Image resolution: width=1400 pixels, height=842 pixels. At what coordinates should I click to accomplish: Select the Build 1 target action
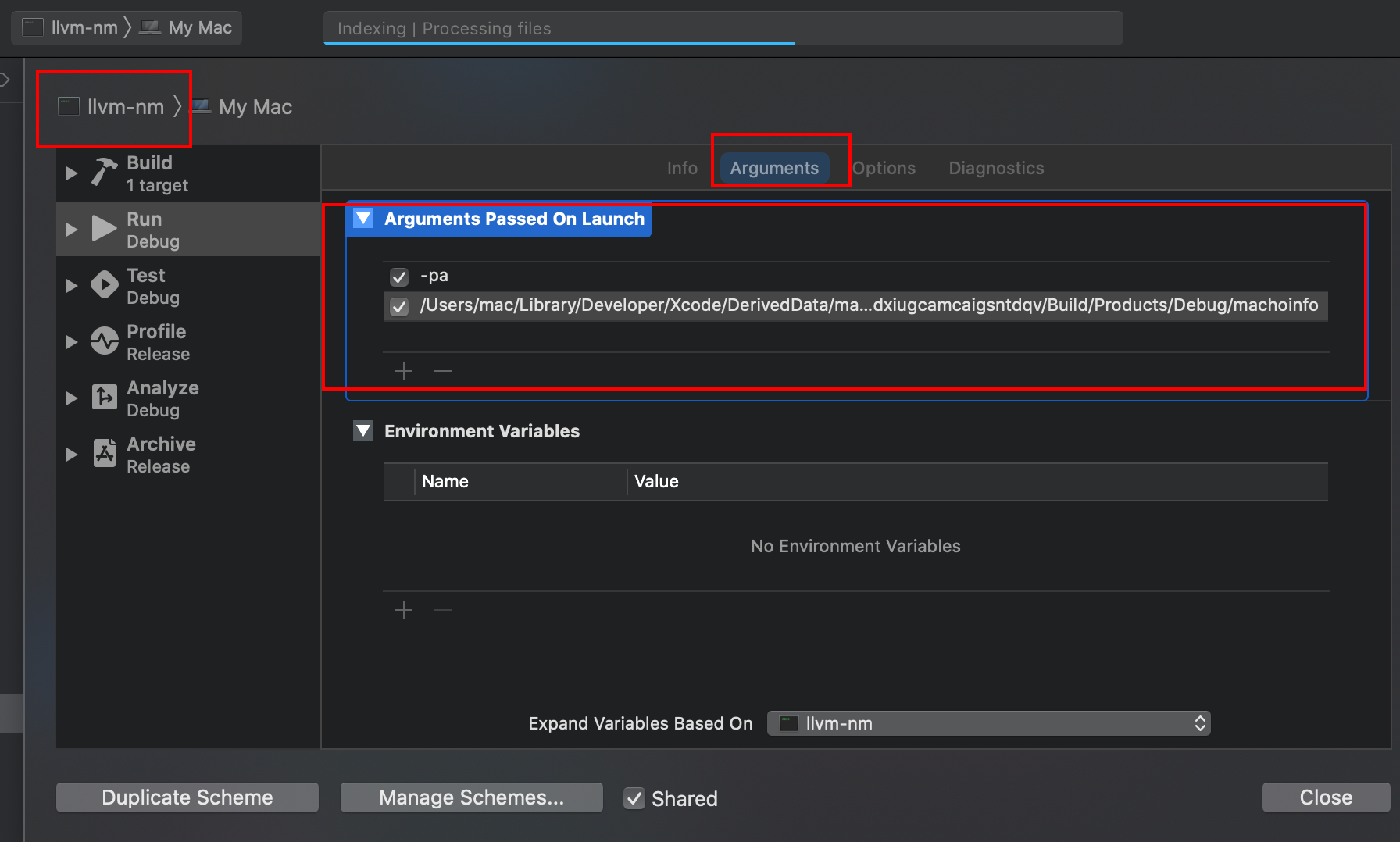point(188,173)
